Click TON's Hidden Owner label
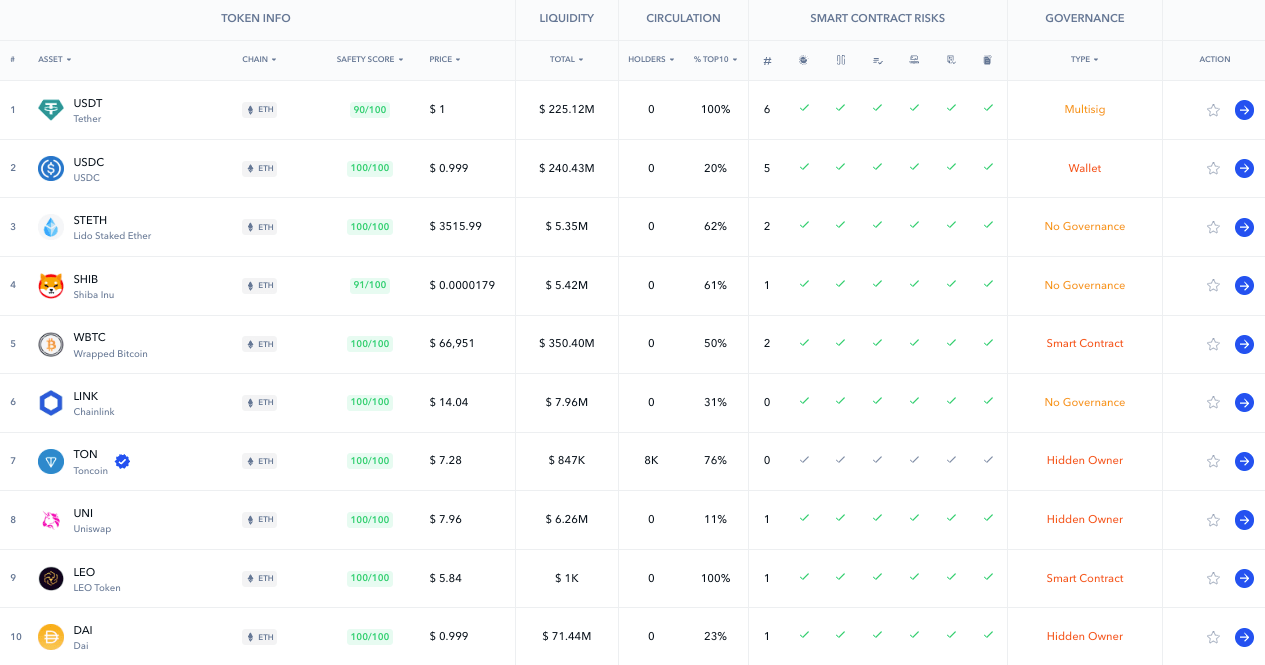The image size is (1265, 665). (x=1085, y=461)
